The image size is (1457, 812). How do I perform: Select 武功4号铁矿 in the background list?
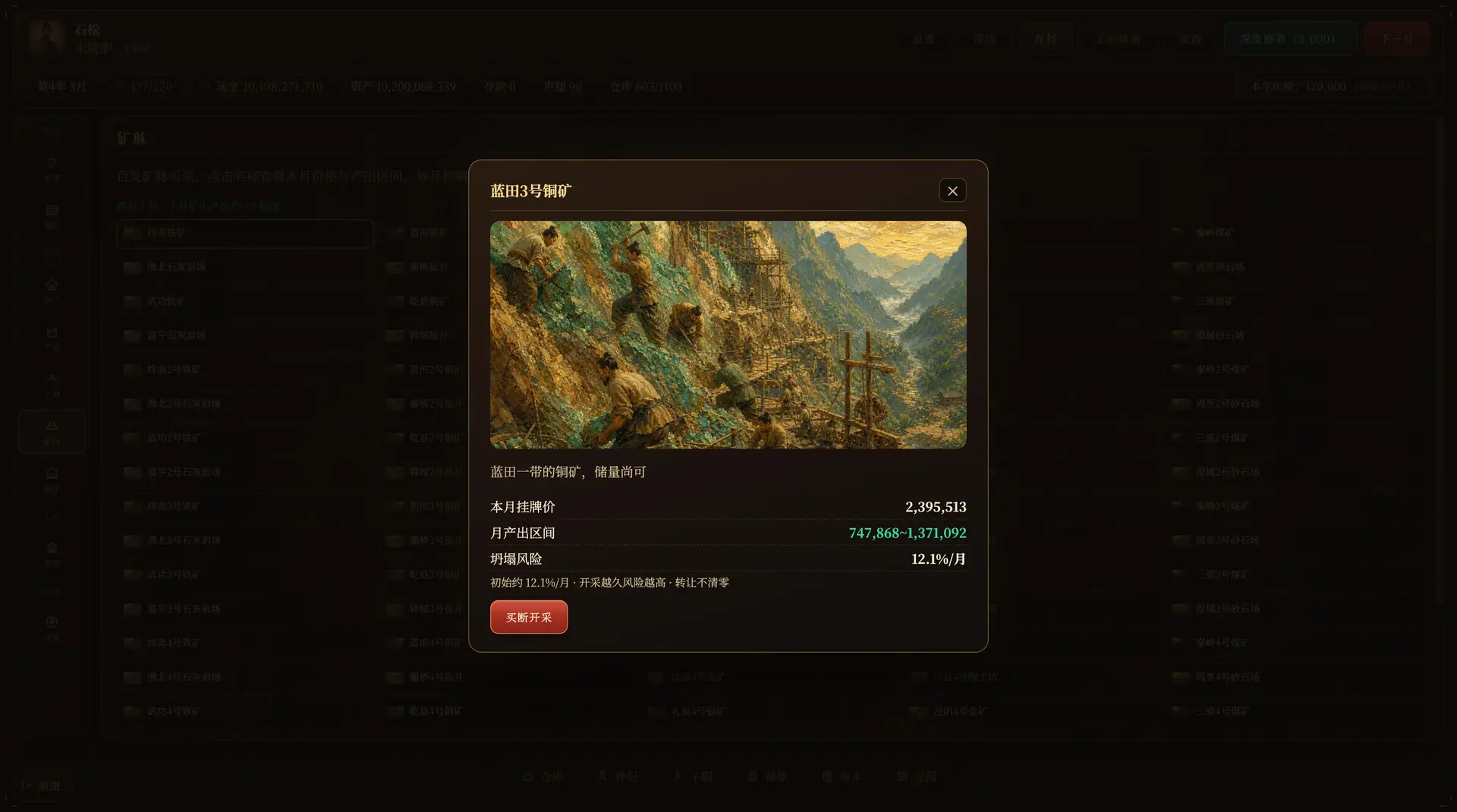tap(244, 712)
